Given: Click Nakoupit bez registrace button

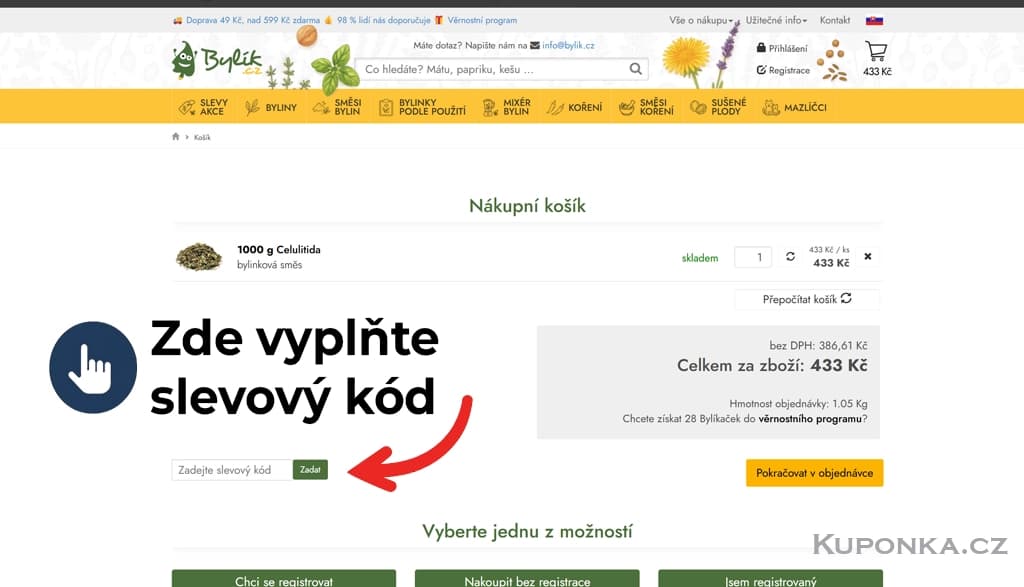Looking at the screenshot, I should pos(527,579).
